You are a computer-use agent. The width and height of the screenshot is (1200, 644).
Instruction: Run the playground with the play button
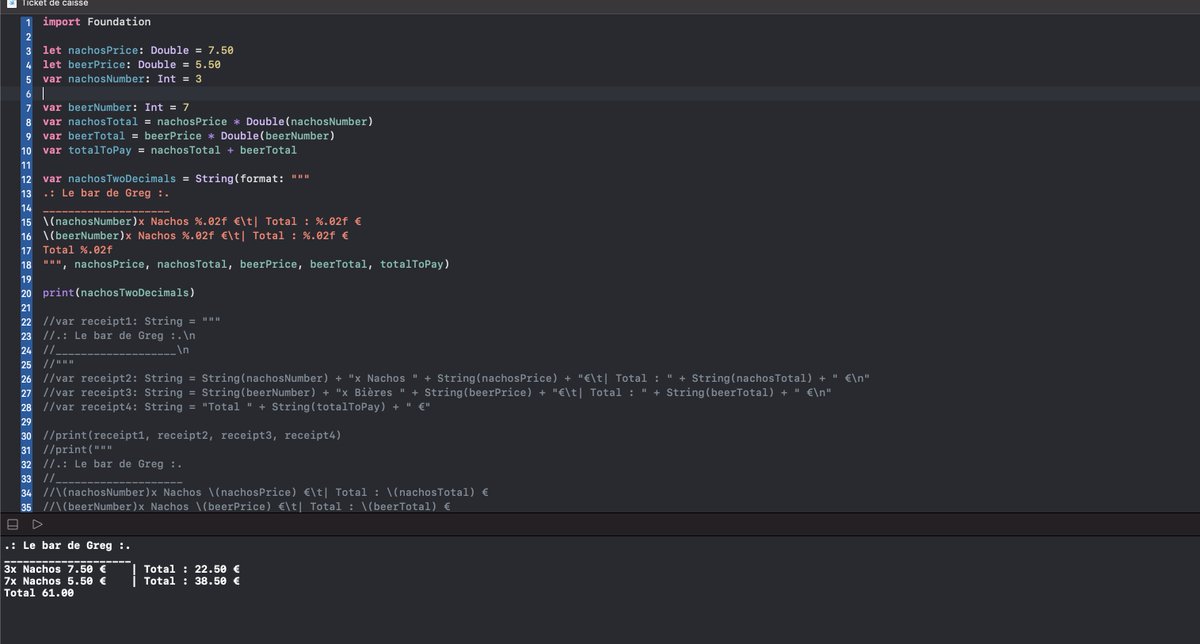pyautogui.click(x=38, y=524)
